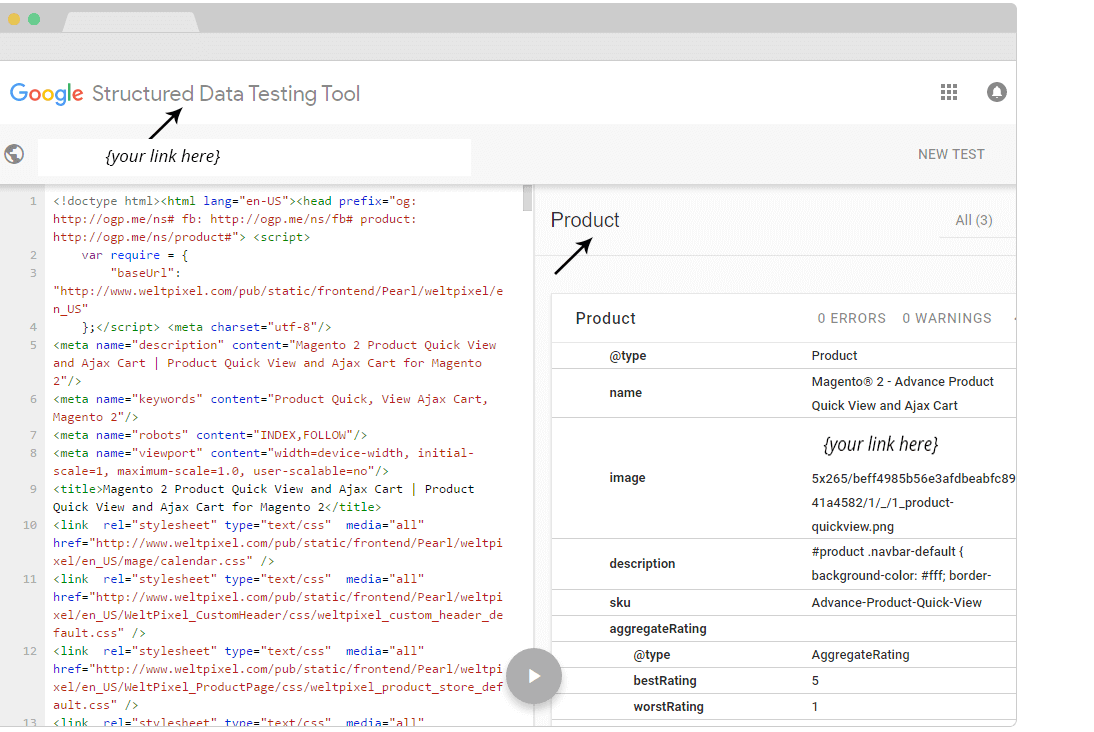The image size is (1094, 732).
Task: Select the browser tab at the top
Action: pos(130,21)
